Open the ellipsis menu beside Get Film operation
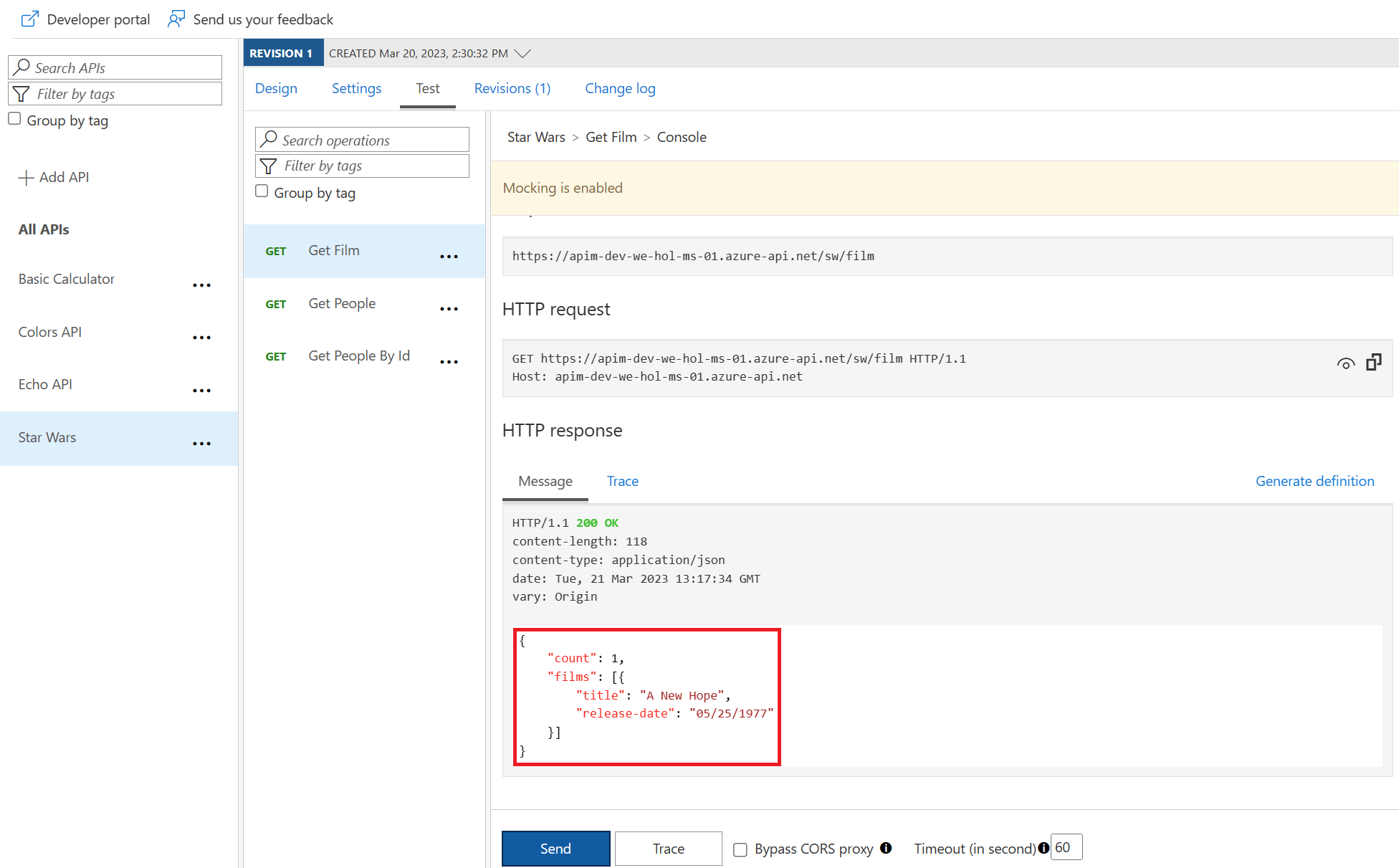Viewport: 1399px width, 868px height. click(449, 256)
